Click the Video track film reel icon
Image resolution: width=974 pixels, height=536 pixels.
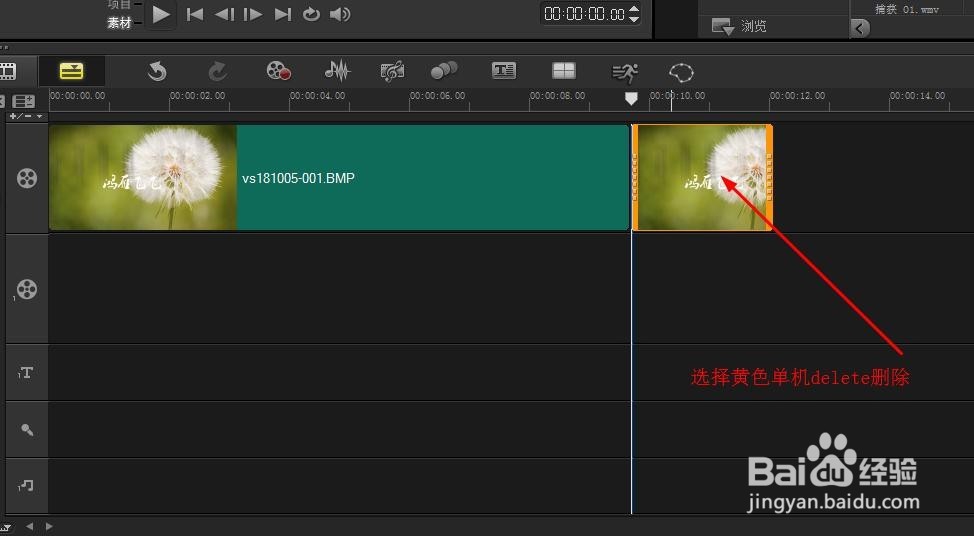tap(27, 178)
